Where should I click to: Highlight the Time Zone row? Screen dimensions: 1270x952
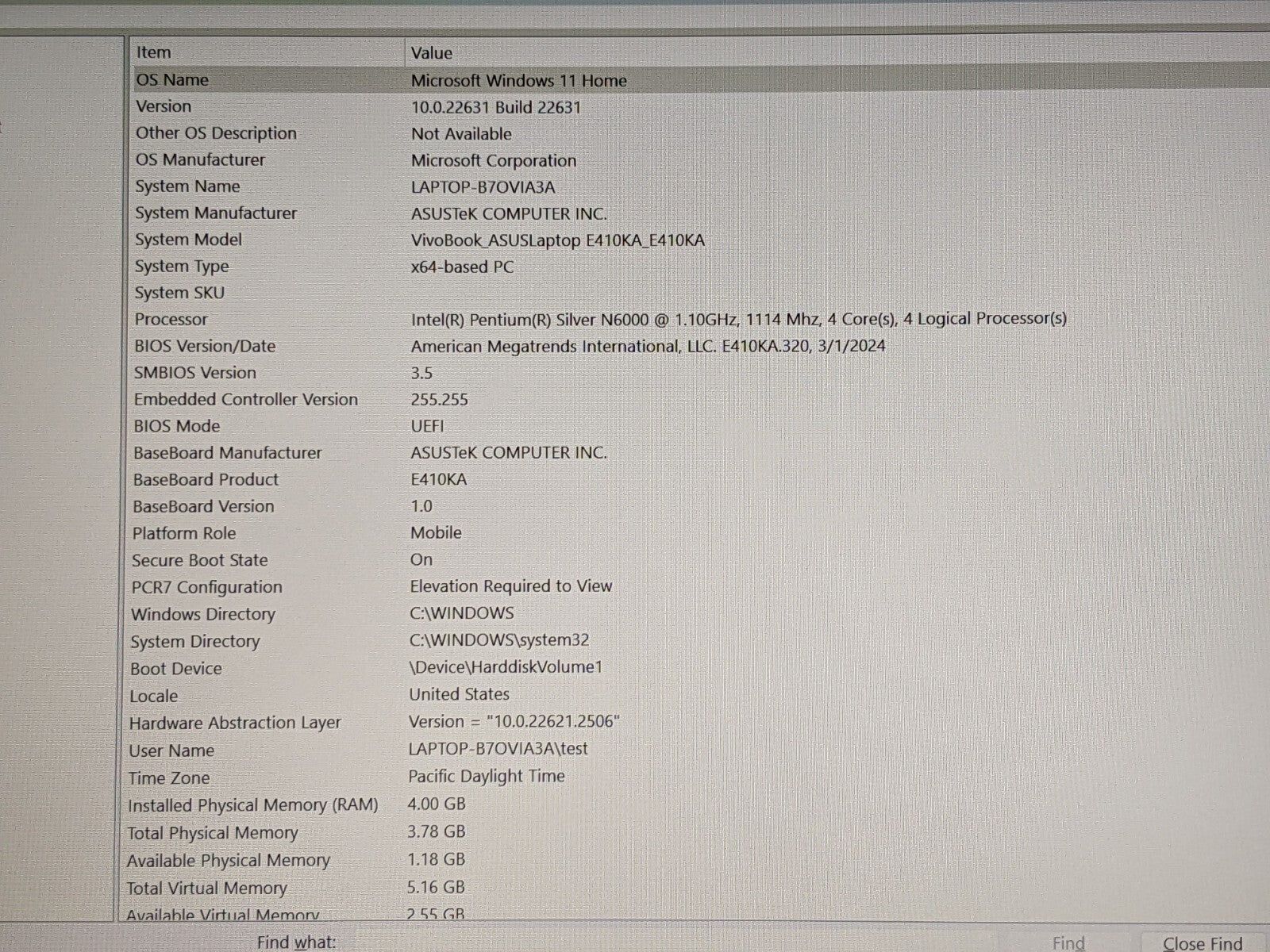point(169,778)
